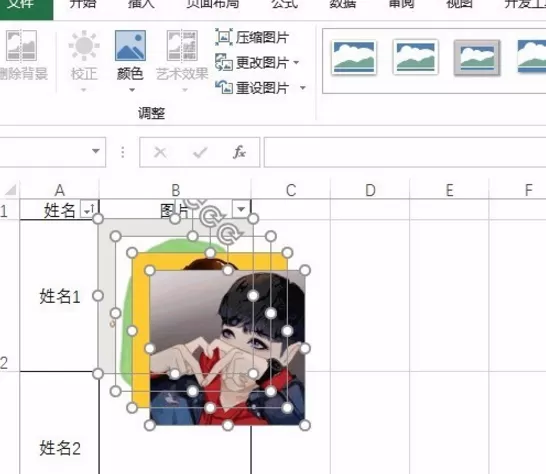This screenshot has width=546, height=474.
Task: Select column C header
Action: 291,190
